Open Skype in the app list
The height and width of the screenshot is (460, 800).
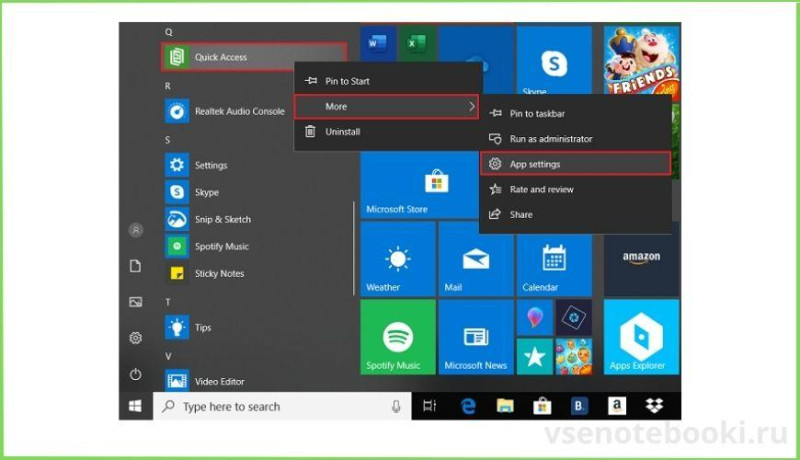(192, 192)
